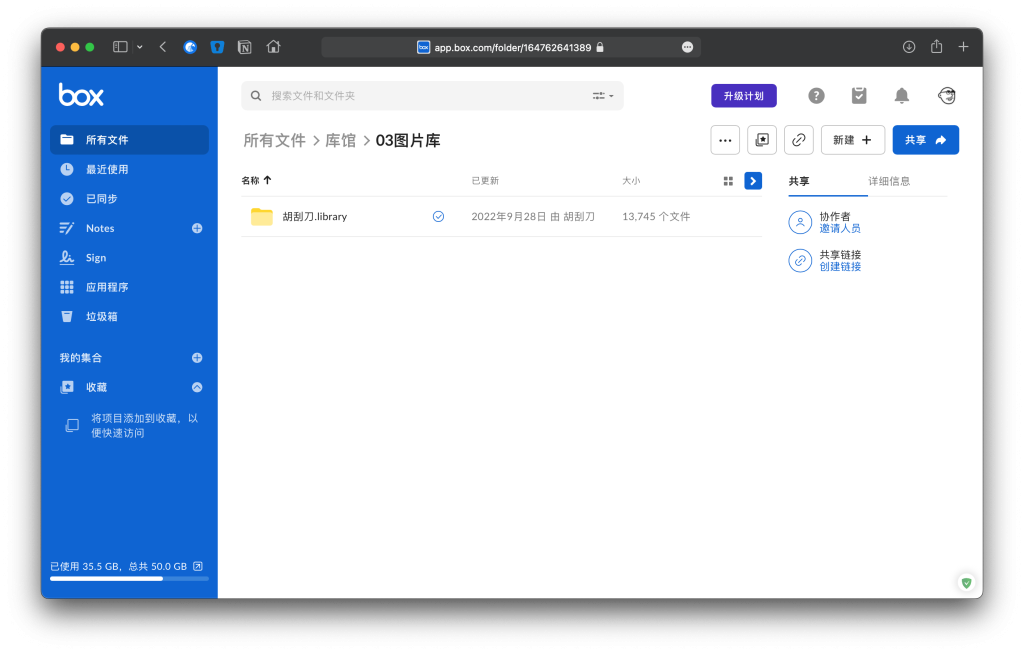Show Safari downloads

[909, 47]
